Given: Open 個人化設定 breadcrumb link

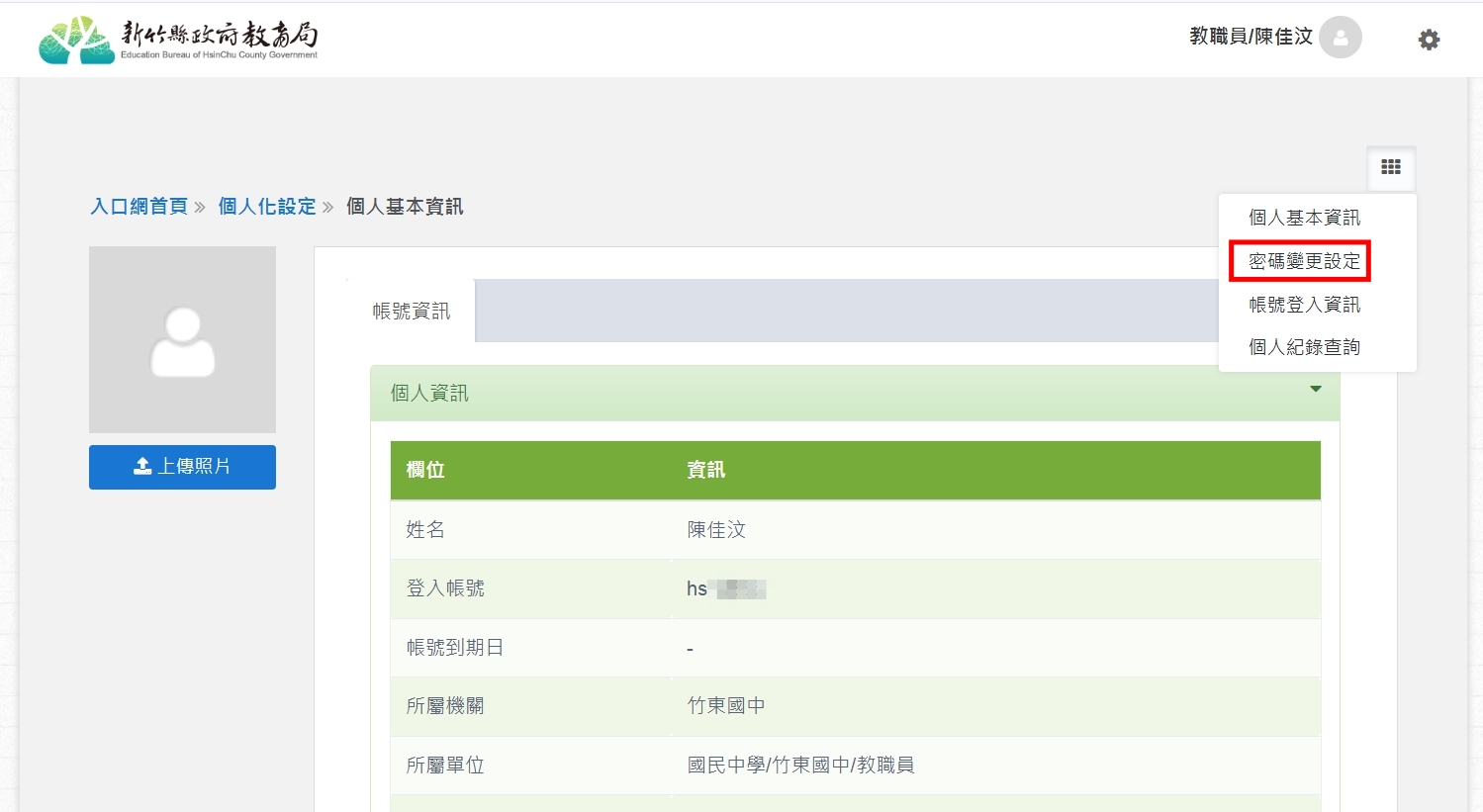Looking at the screenshot, I should (x=266, y=207).
